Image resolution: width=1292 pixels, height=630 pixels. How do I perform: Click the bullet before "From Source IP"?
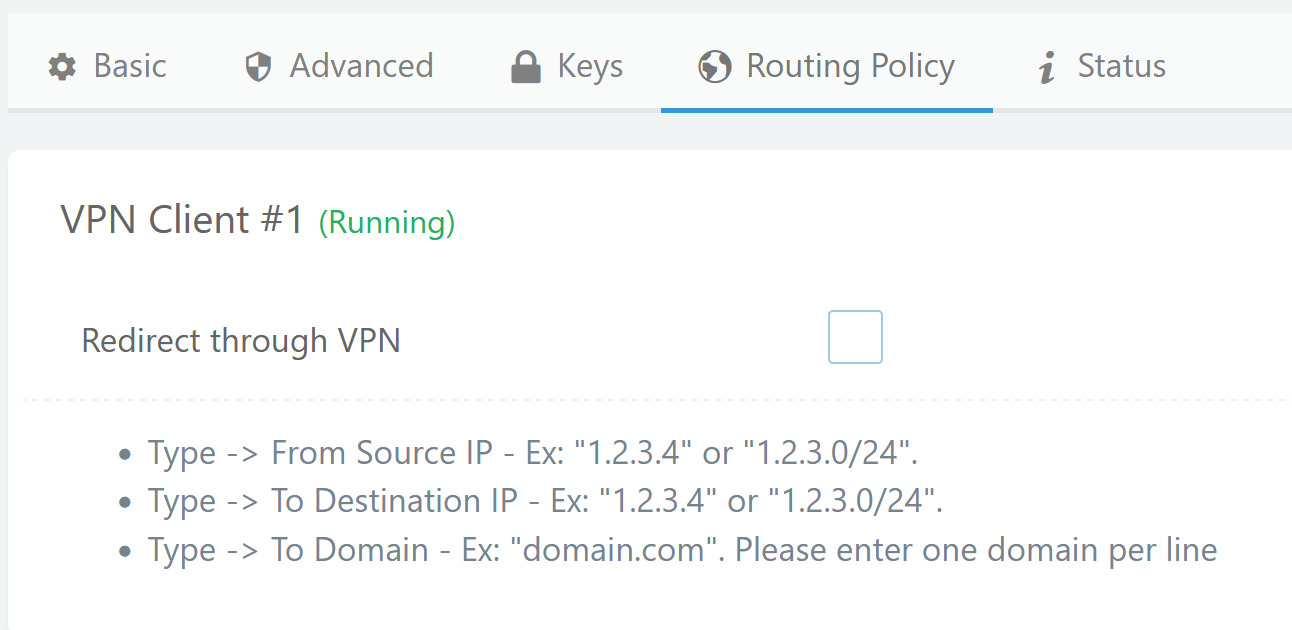click(125, 455)
